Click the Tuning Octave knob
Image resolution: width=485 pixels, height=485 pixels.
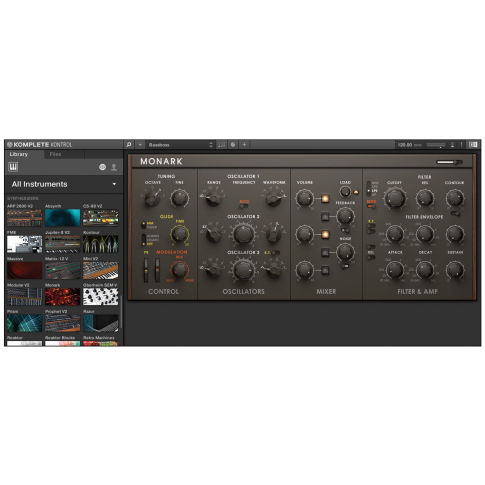[x=153, y=198]
